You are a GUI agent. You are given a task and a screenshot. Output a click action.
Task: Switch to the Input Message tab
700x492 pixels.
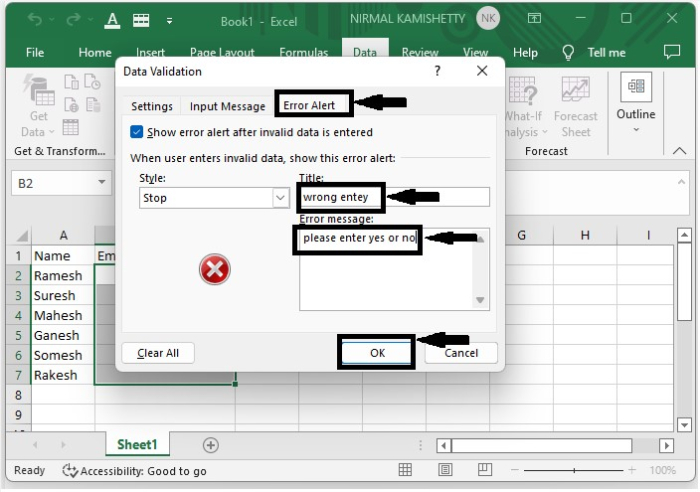pyautogui.click(x=227, y=106)
